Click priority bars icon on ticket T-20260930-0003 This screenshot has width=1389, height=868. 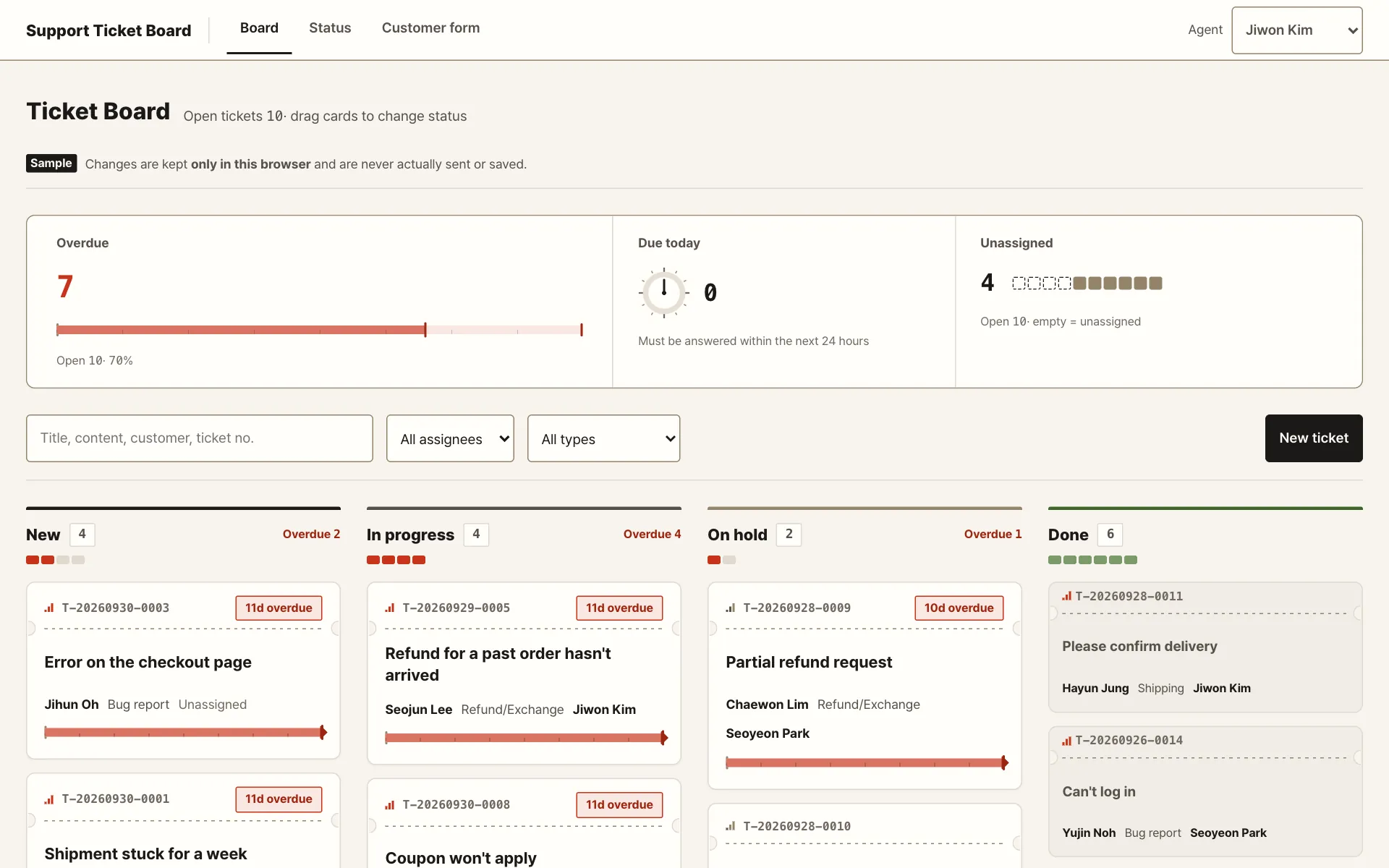pos(49,608)
